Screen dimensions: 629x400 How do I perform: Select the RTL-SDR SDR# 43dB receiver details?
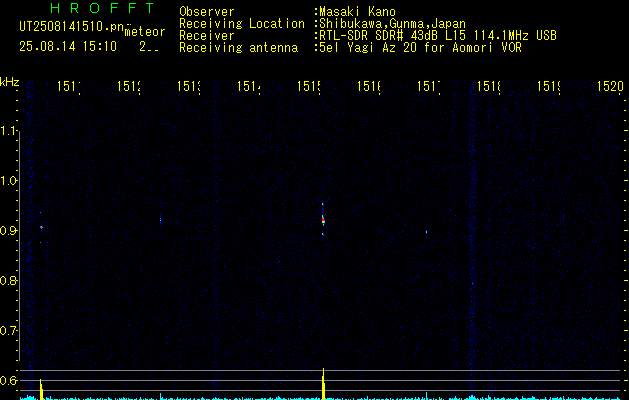click(x=438, y=36)
